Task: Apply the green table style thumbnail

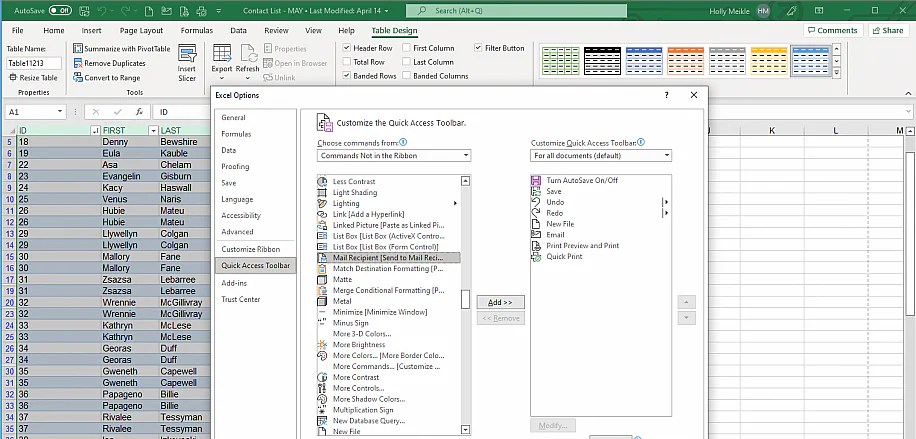Action: [x=561, y=61]
